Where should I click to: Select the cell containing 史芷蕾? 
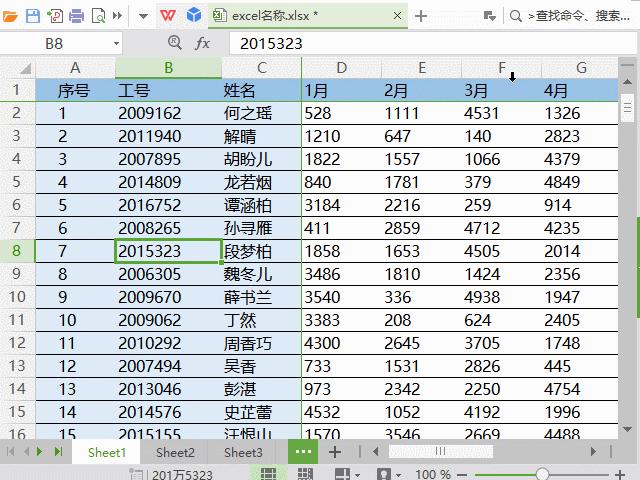click(262, 412)
